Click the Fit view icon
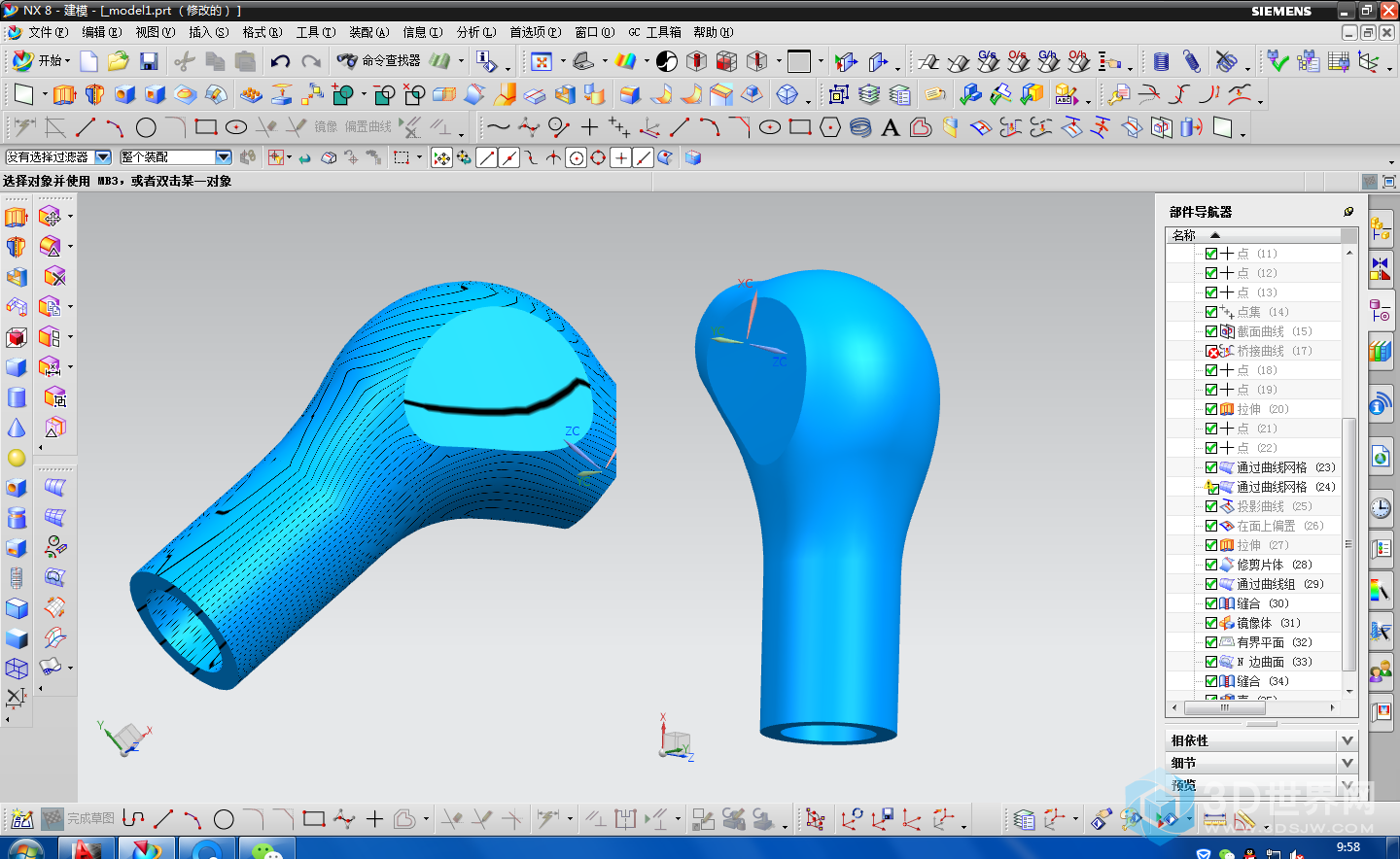The width and height of the screenshot is (1400, 859). tap(542, 62)
